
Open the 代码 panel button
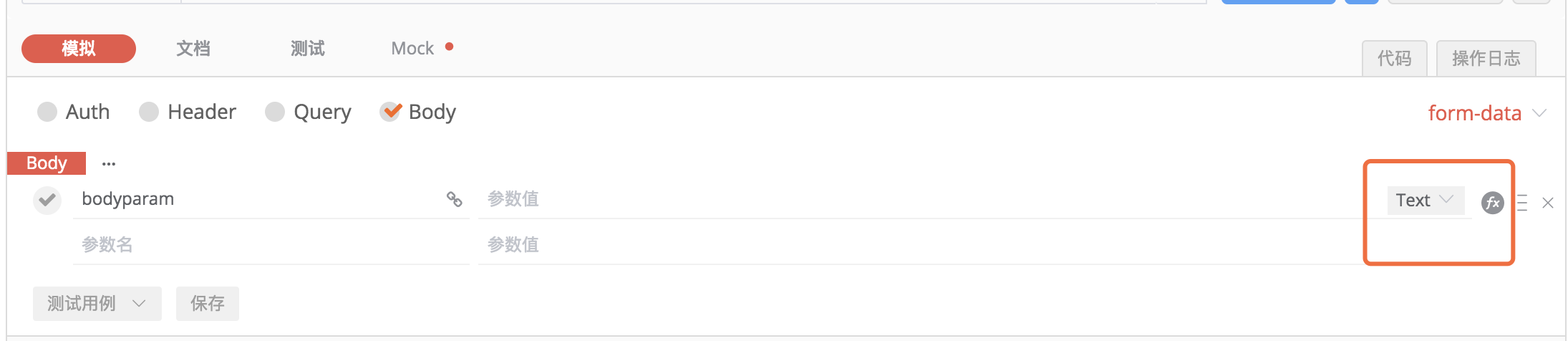(x=1395, y=58)
